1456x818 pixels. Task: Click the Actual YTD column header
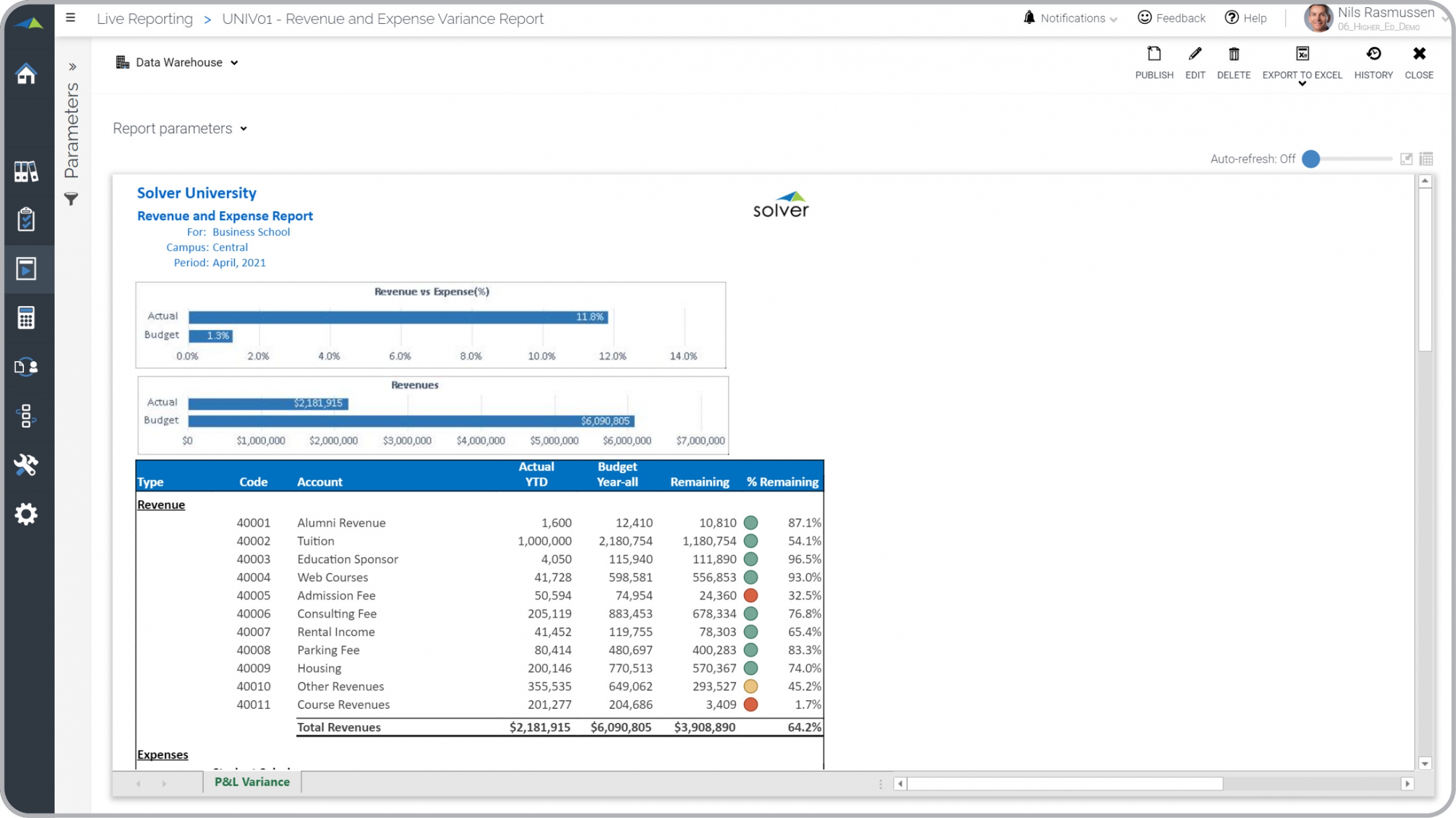click(x=536, y=474)
